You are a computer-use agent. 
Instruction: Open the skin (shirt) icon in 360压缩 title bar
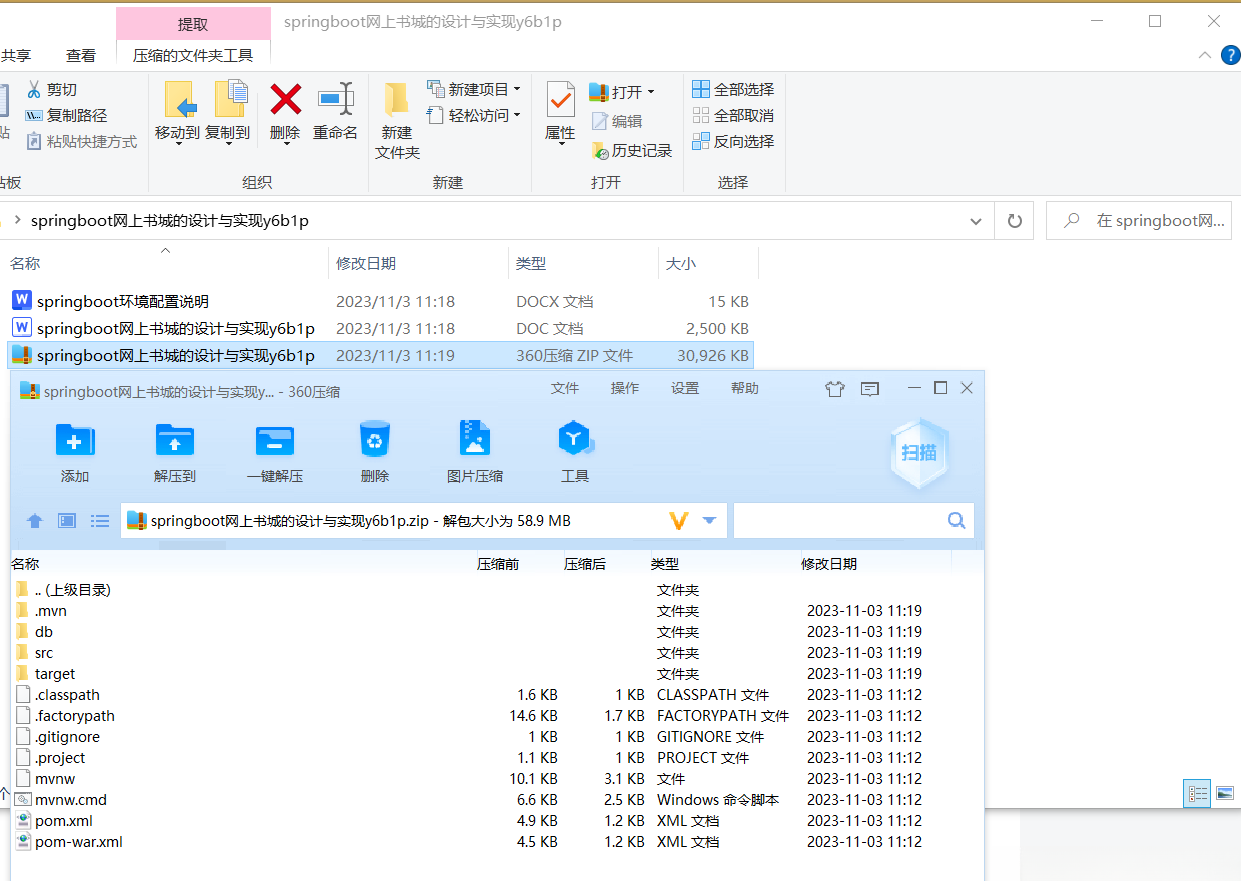(835, 389)
